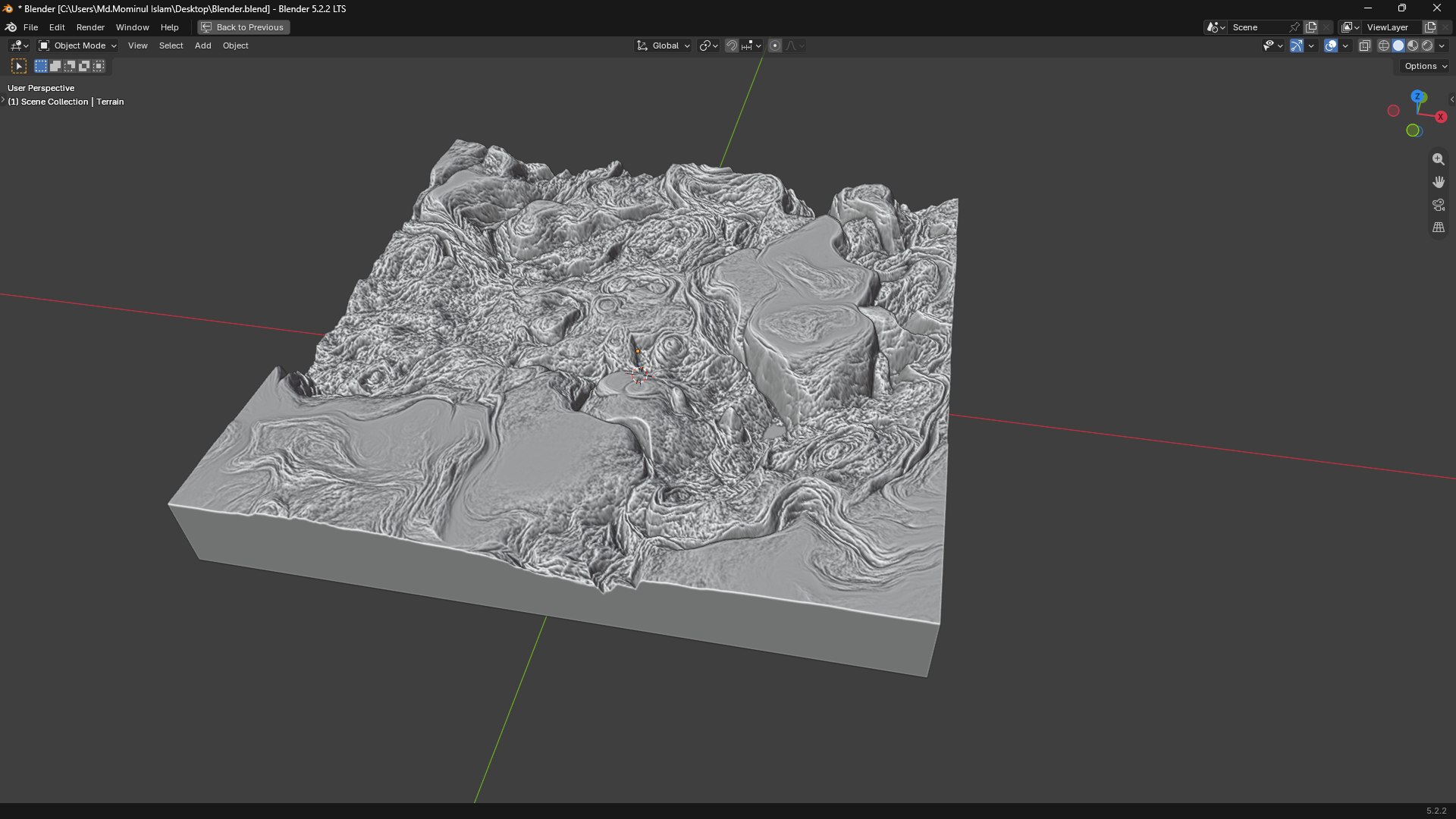Toggle proportional editing button
Viewport: 1456px width, 819px height.
[775, 45]
